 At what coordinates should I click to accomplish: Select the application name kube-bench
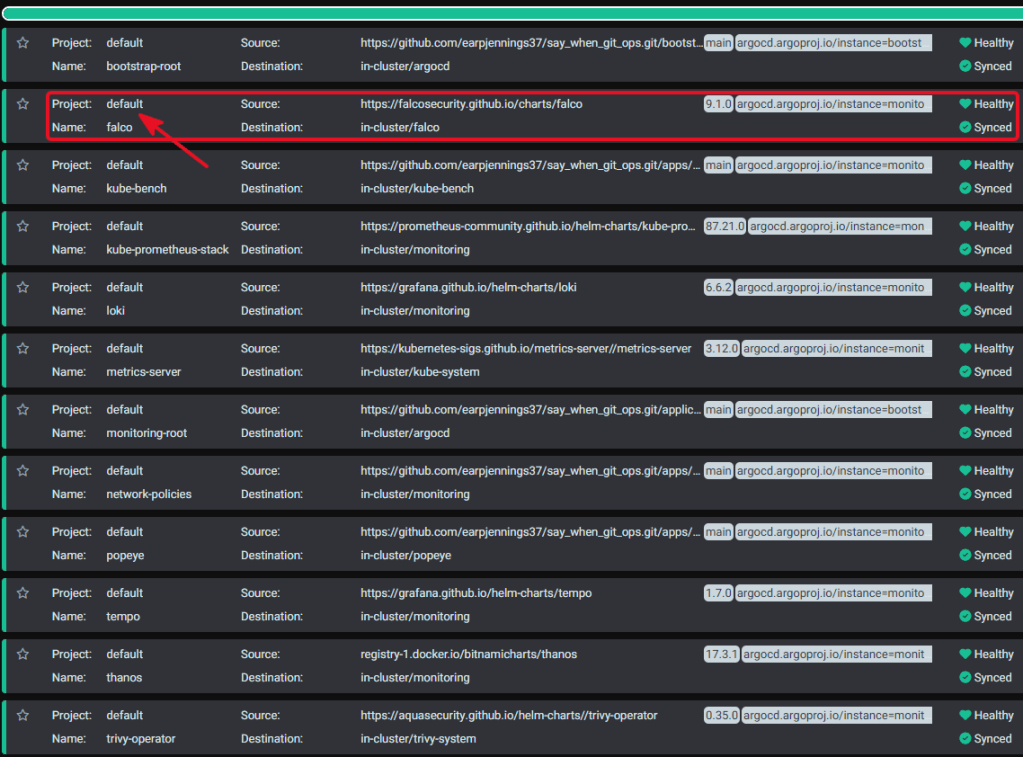tap(136, 189)
